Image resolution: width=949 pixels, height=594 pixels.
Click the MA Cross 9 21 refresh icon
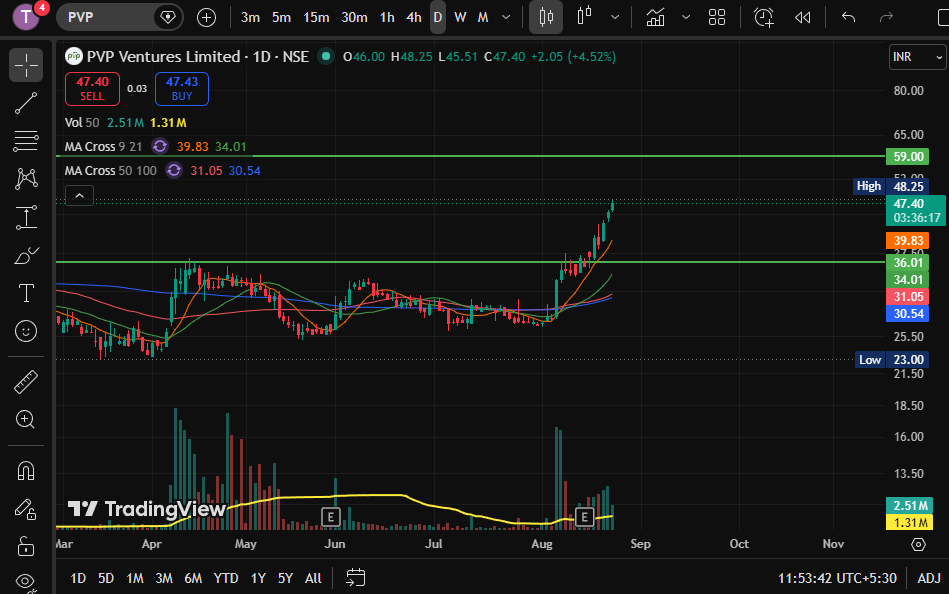160,147
